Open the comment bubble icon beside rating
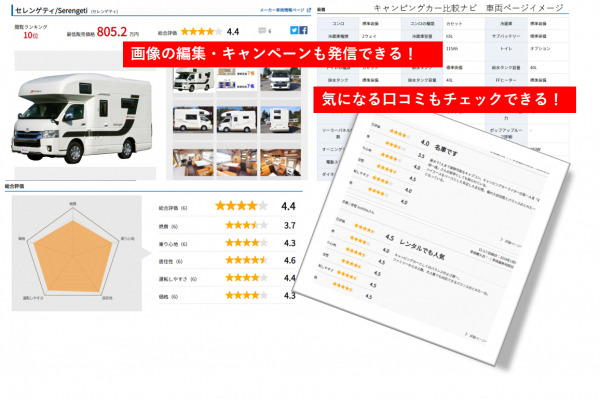Image resolution: width=600 pixels, height=399 pixels. 262,31
